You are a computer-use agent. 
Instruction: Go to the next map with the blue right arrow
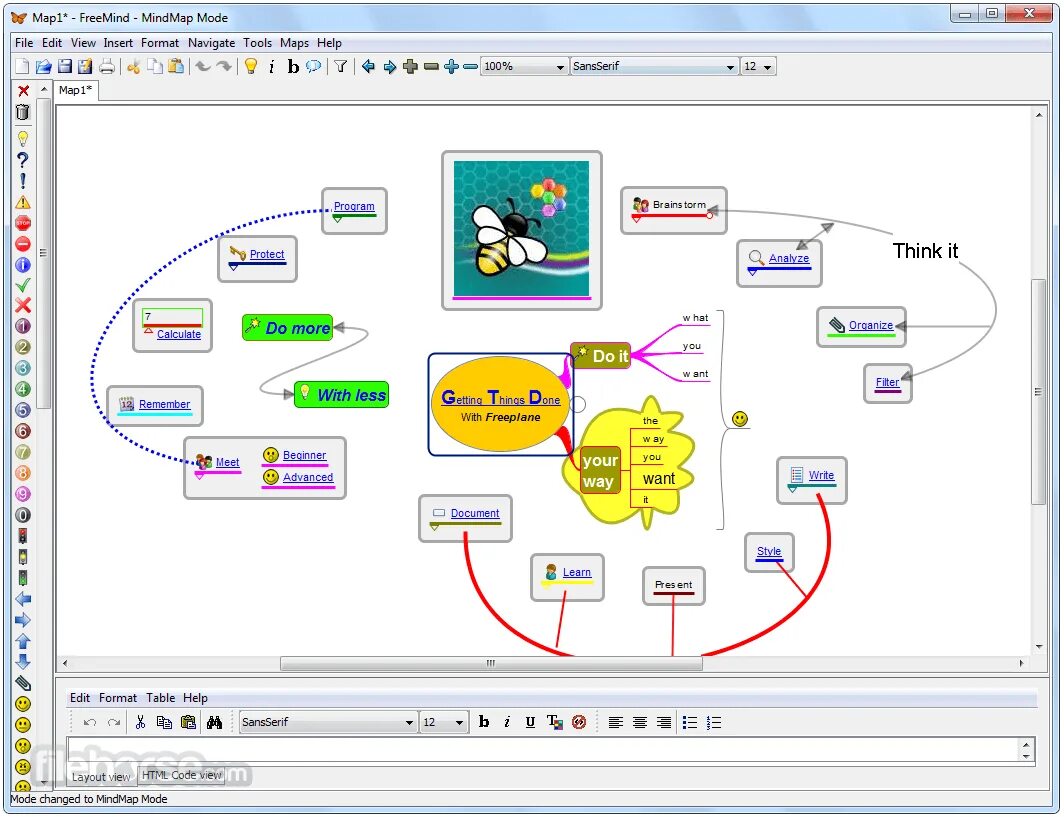tap(390, 66)
